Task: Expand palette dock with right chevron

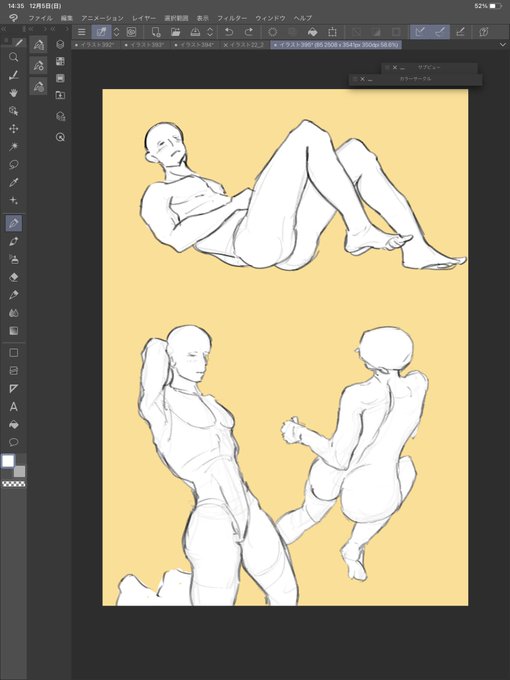Action: tap(67, 29)
